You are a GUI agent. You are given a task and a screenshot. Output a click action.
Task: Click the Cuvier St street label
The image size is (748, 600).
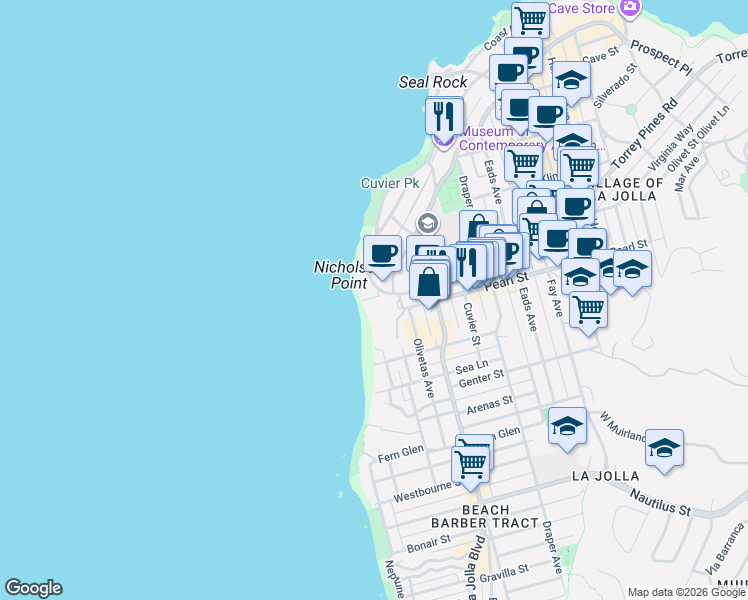point(472,324)
